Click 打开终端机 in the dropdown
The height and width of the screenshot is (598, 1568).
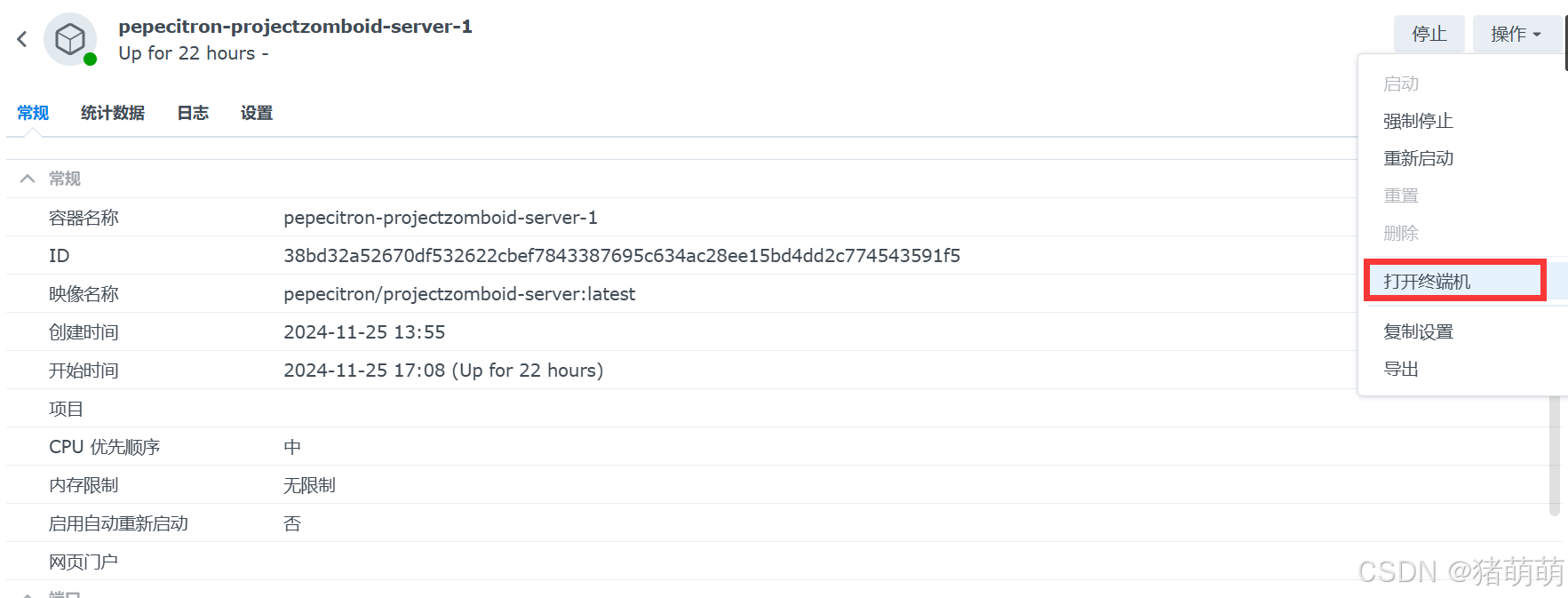1427,282
